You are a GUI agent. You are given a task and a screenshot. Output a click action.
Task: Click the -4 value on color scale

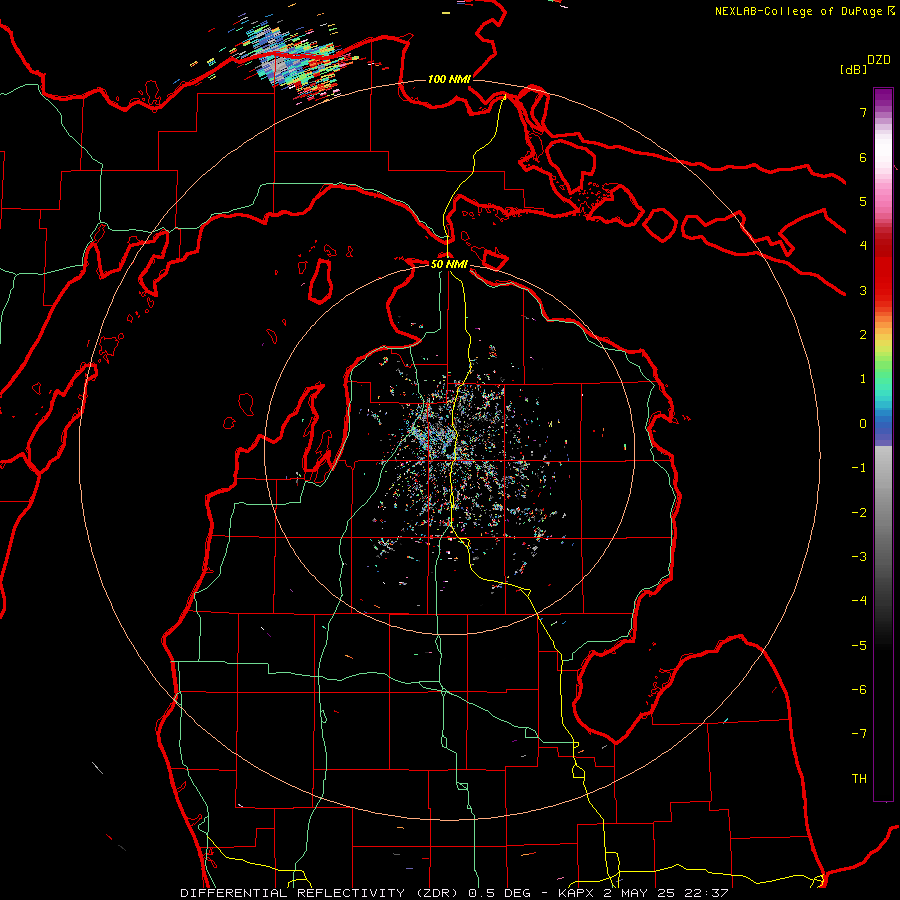coord(859,600)
